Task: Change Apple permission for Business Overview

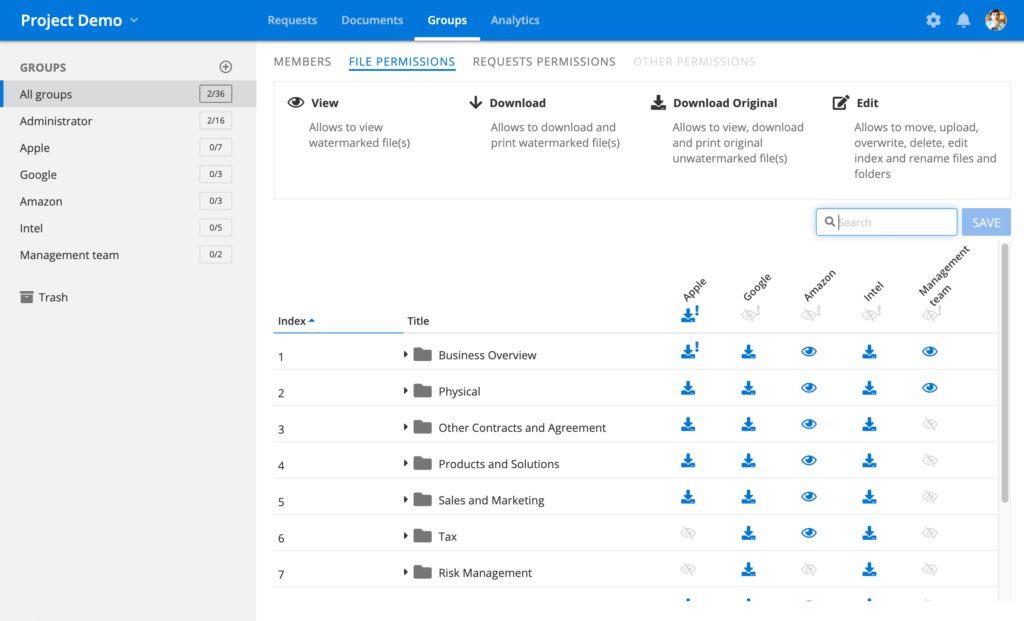Action: pyautogui.click(x=690, y=351)
